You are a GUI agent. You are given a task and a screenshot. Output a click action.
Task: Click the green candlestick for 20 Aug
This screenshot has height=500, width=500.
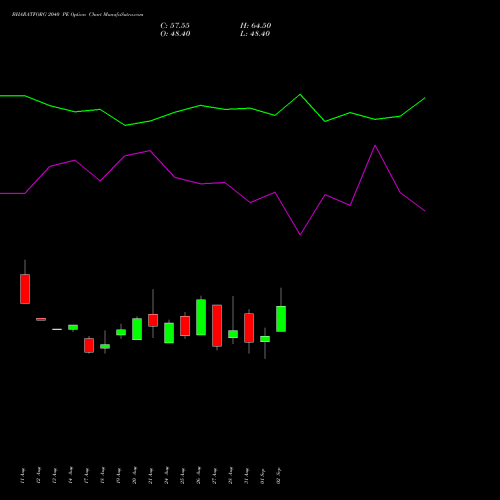pyautogui.click(x=137, y=329)
